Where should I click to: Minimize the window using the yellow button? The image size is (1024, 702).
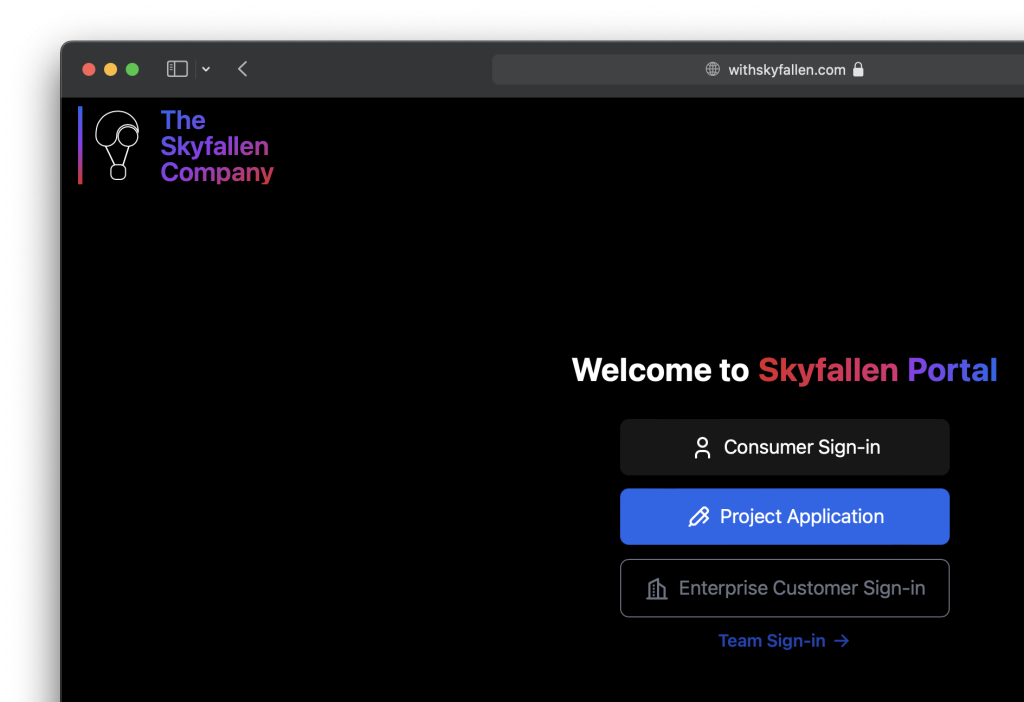pos(110,69)
